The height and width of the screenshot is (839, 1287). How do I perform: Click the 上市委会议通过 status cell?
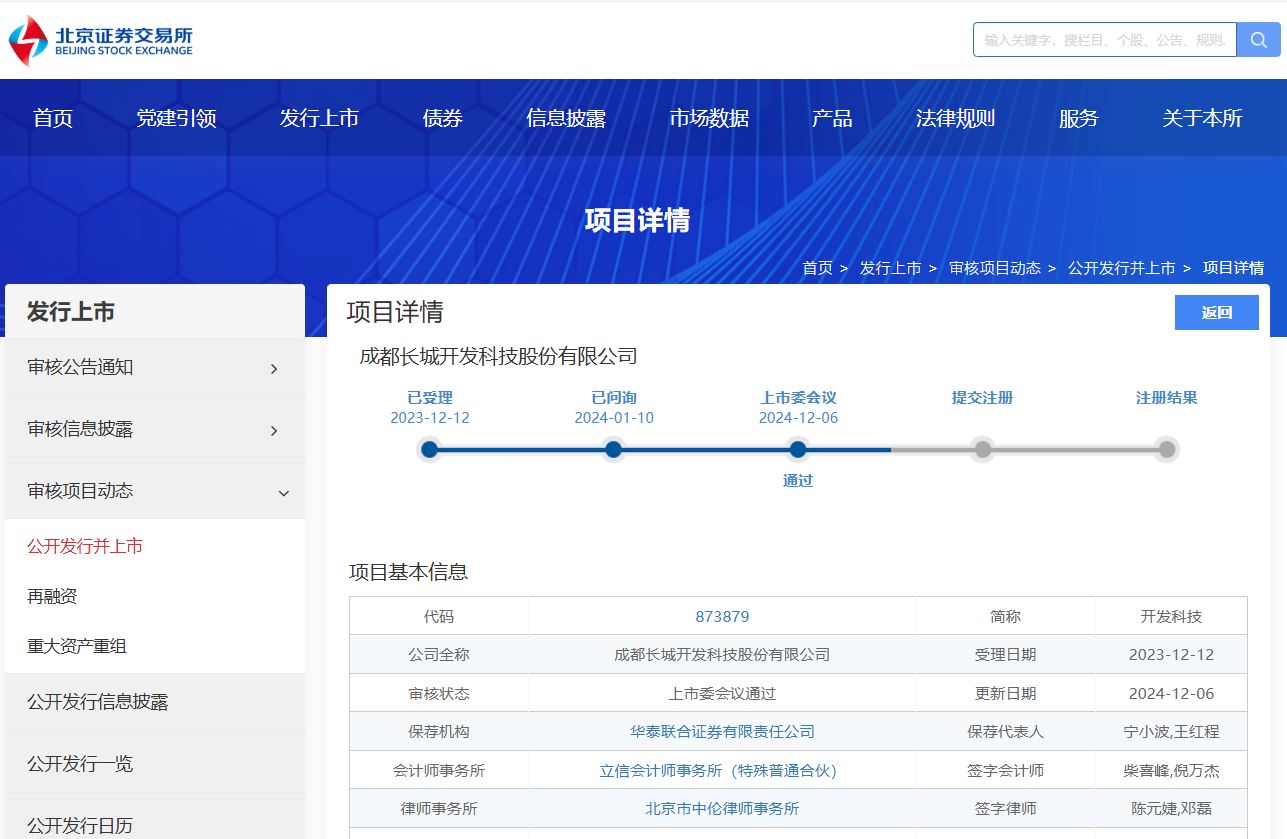(x=722, y=693)
